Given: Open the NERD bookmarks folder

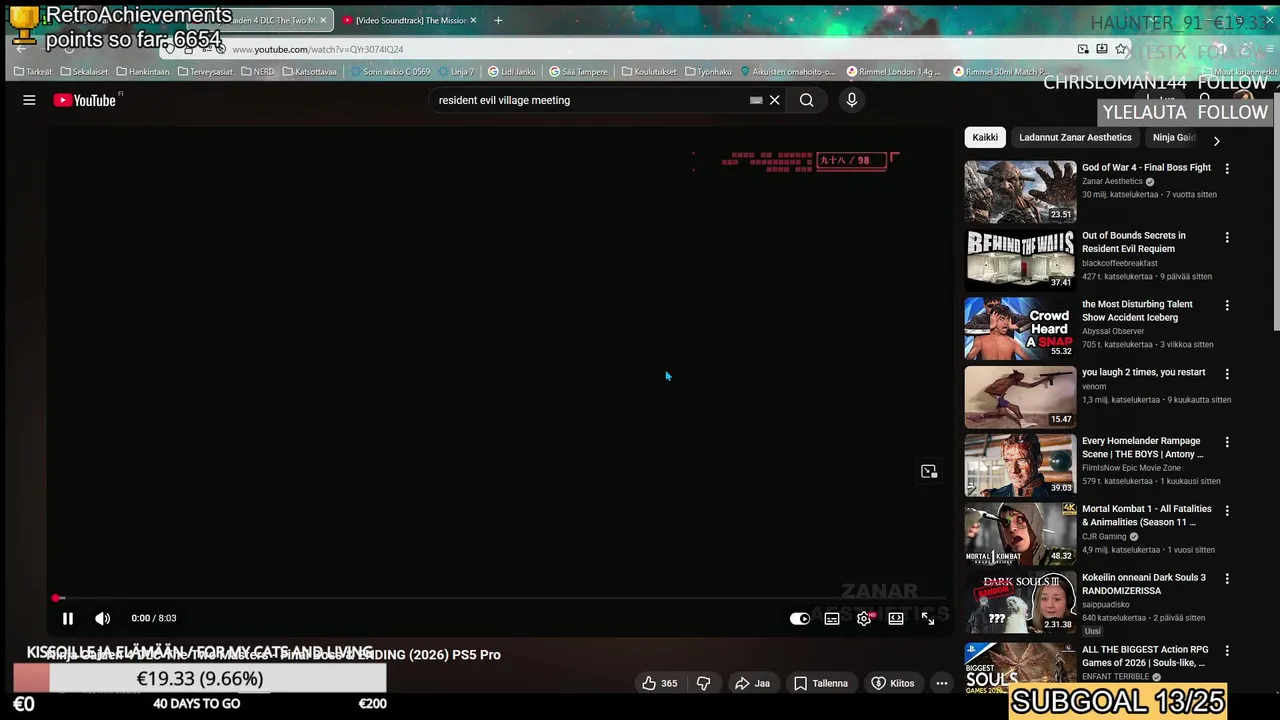Looking at the screenshot, I should 257,72.
